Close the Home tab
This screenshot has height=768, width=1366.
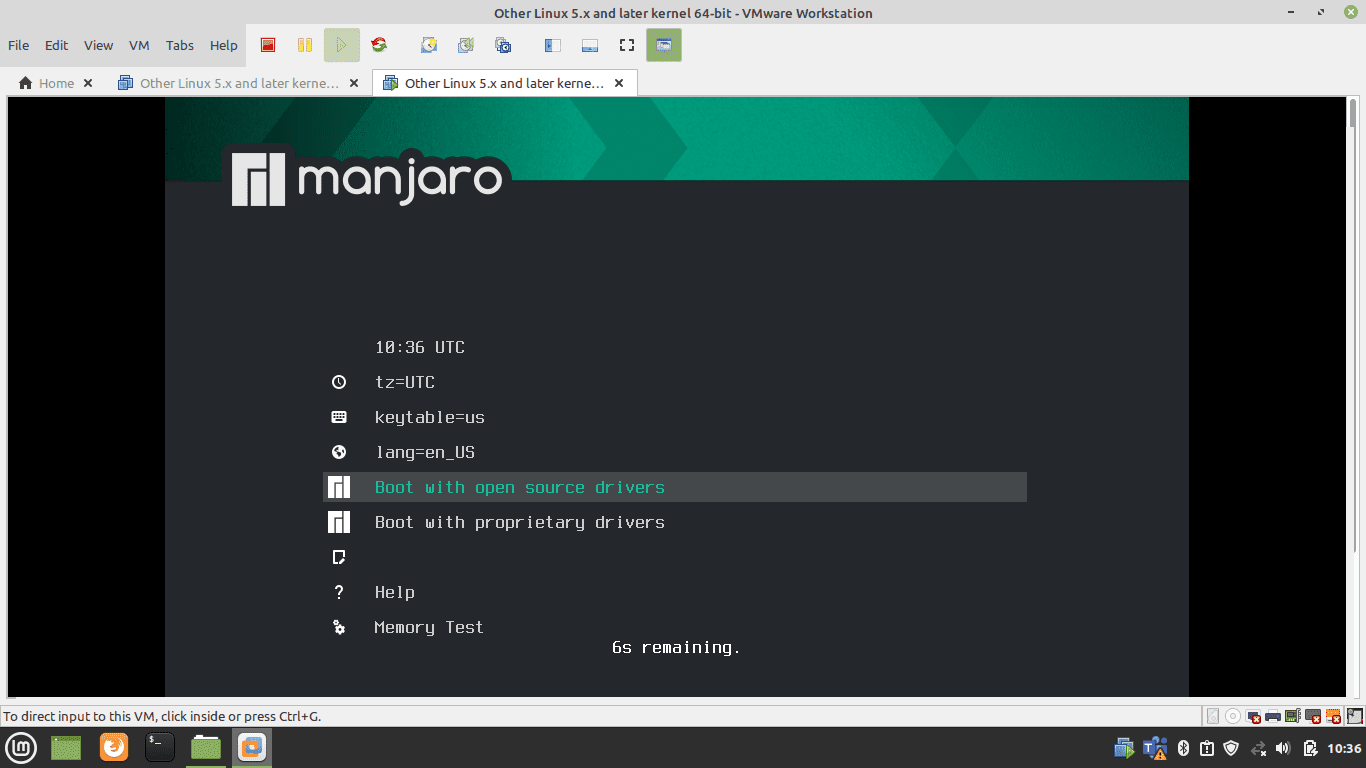[88, 83]
